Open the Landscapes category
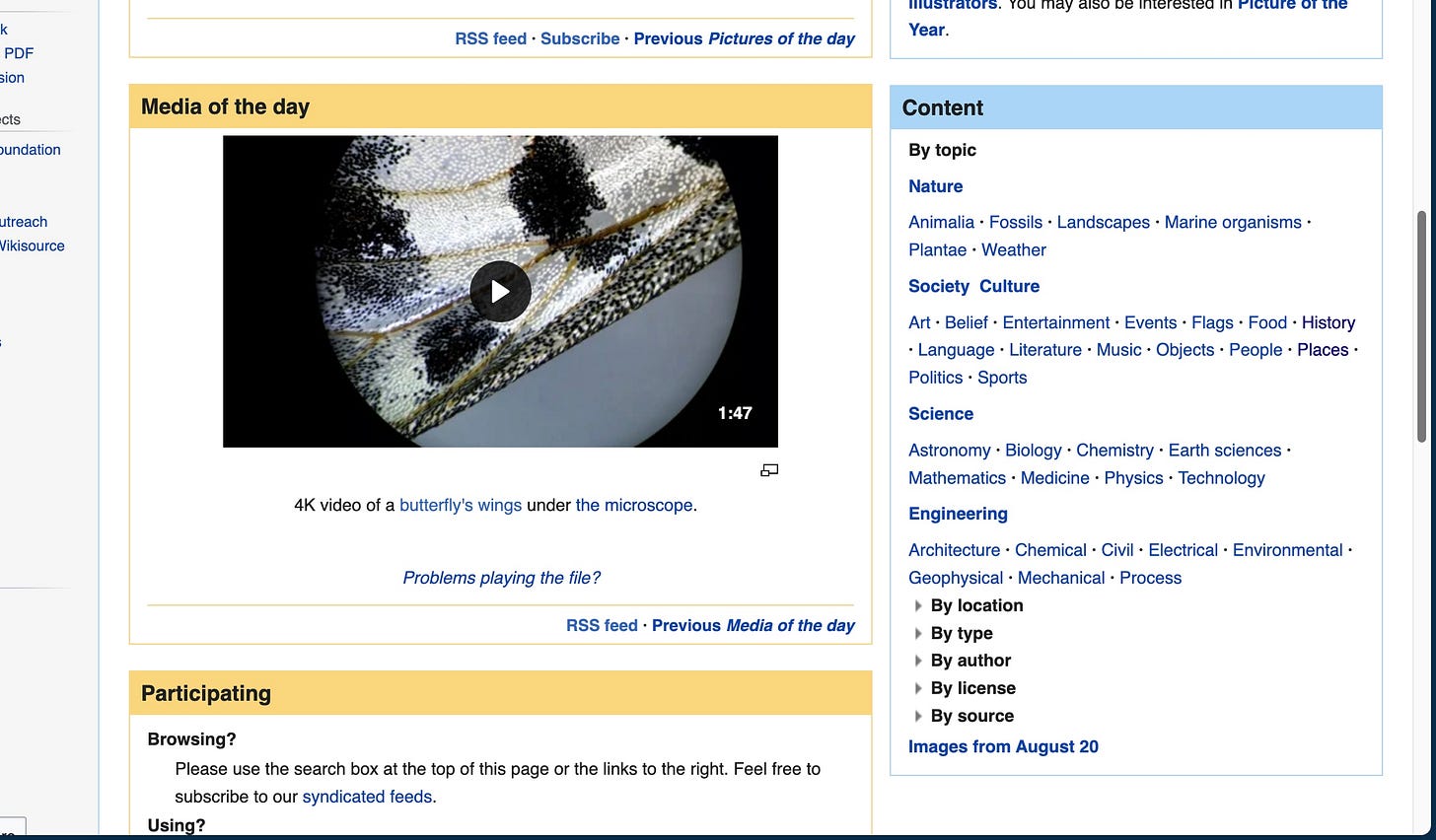 pos(1103,223)
